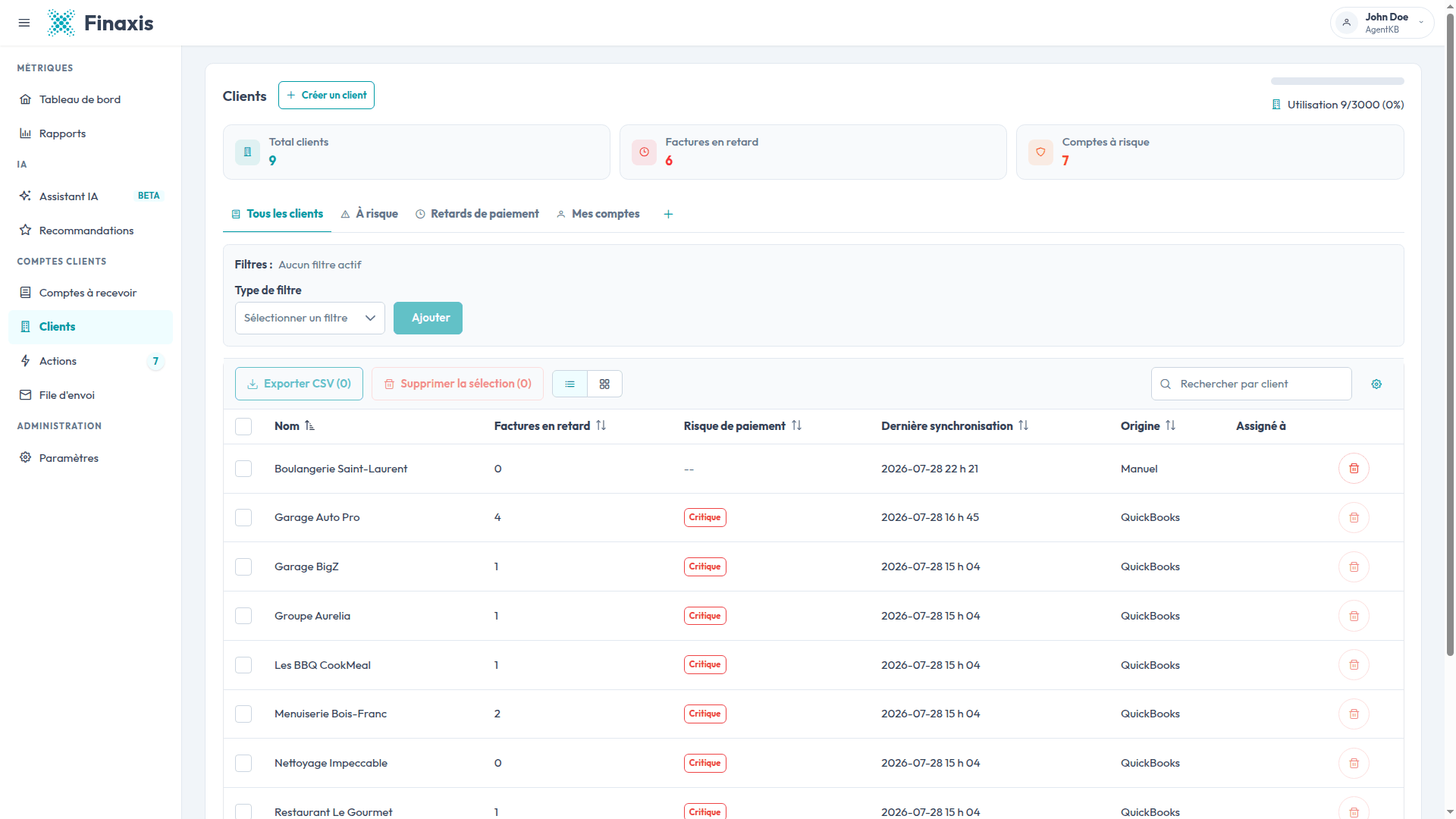The width and height of the screenshot is (1456, 819).
Task: Expand the John Doe account menu
Action: (1382, 23)
